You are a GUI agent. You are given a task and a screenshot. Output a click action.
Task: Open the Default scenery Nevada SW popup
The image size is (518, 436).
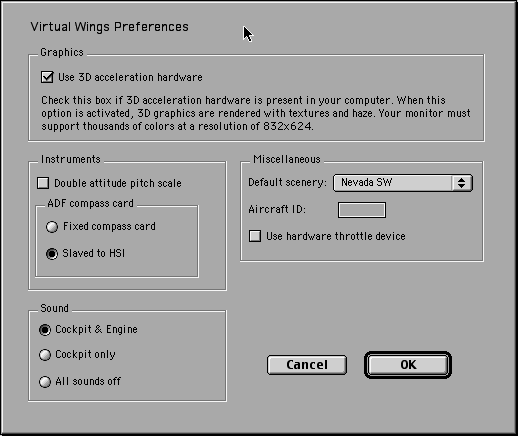click(403, 183)
